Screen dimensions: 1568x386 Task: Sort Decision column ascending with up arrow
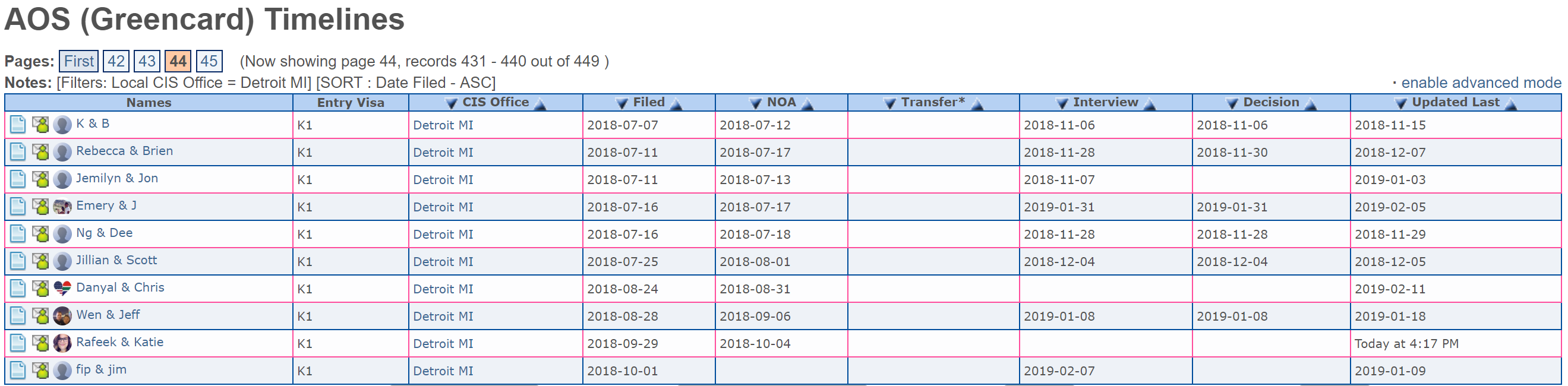click(1311, 103)
